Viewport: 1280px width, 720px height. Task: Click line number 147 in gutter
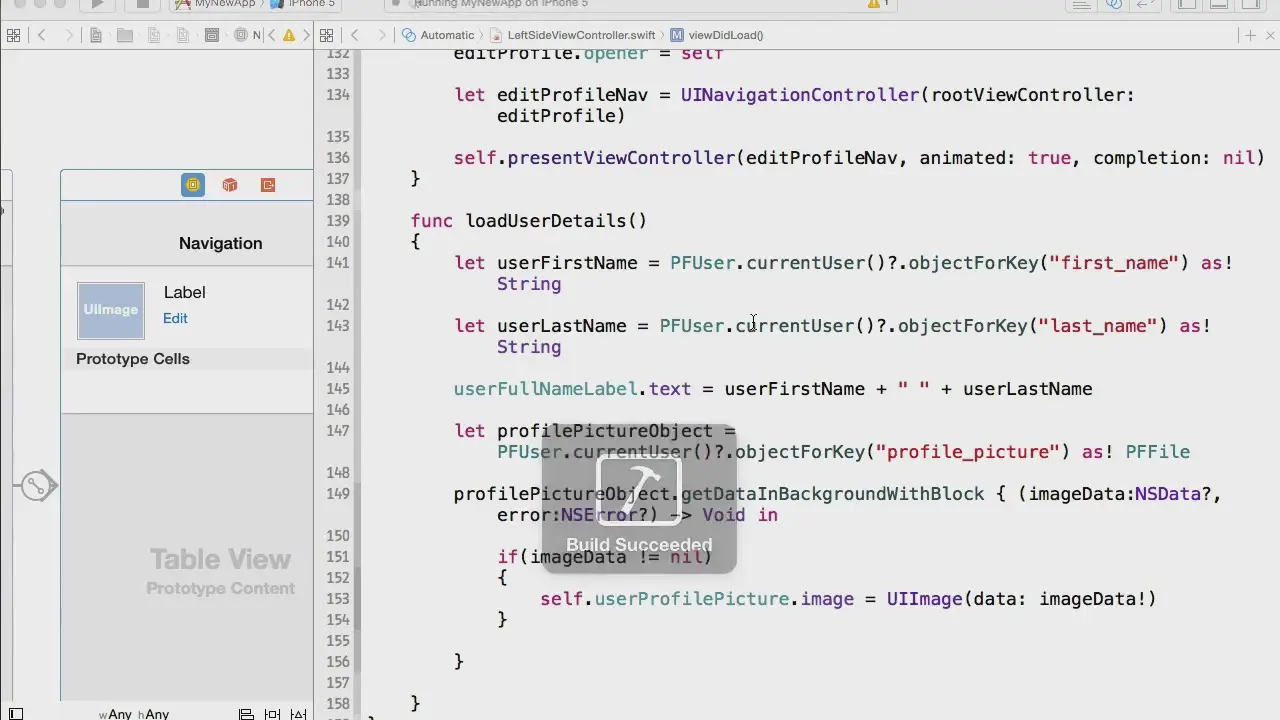pyautogui.click(x=337, y=431)
